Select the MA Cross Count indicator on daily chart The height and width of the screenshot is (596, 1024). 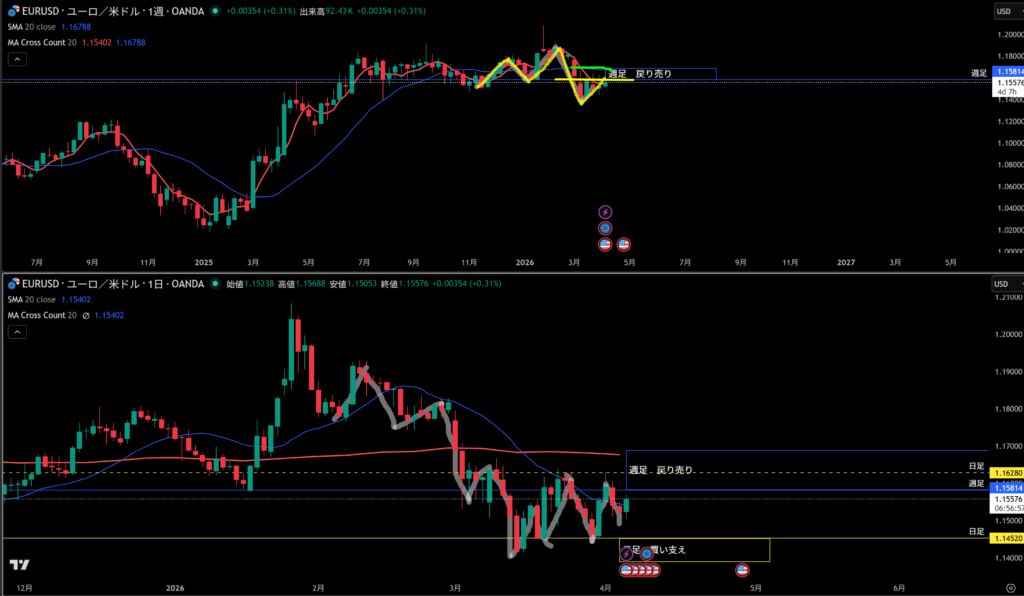pyautogui.click(x=42, y=315)
